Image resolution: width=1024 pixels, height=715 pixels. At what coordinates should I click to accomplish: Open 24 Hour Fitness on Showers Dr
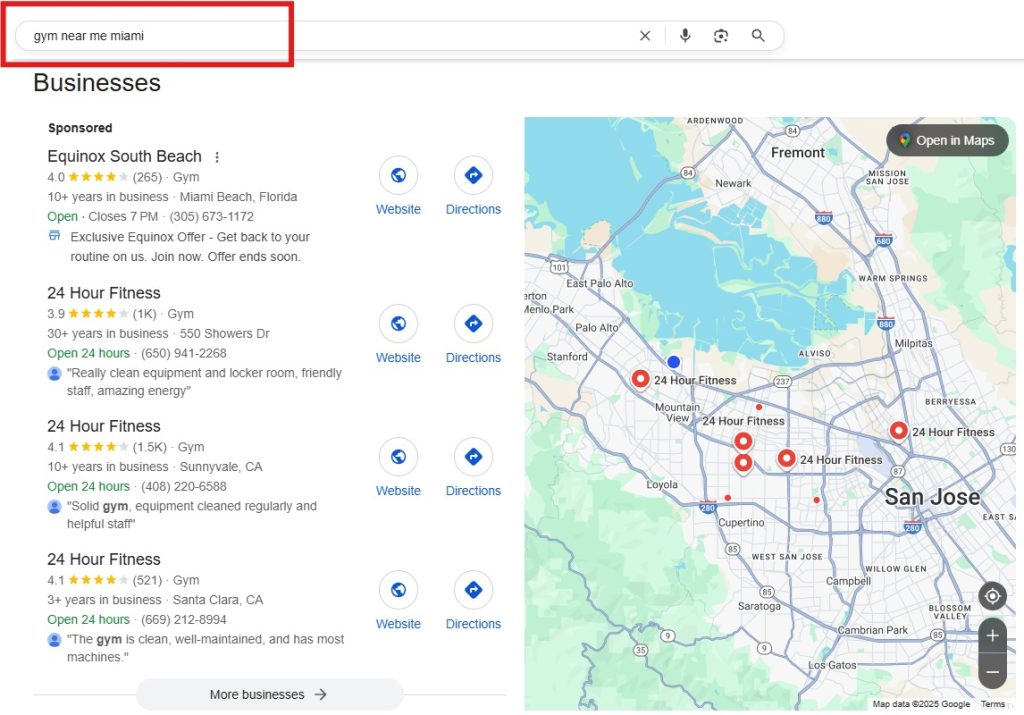104,293
